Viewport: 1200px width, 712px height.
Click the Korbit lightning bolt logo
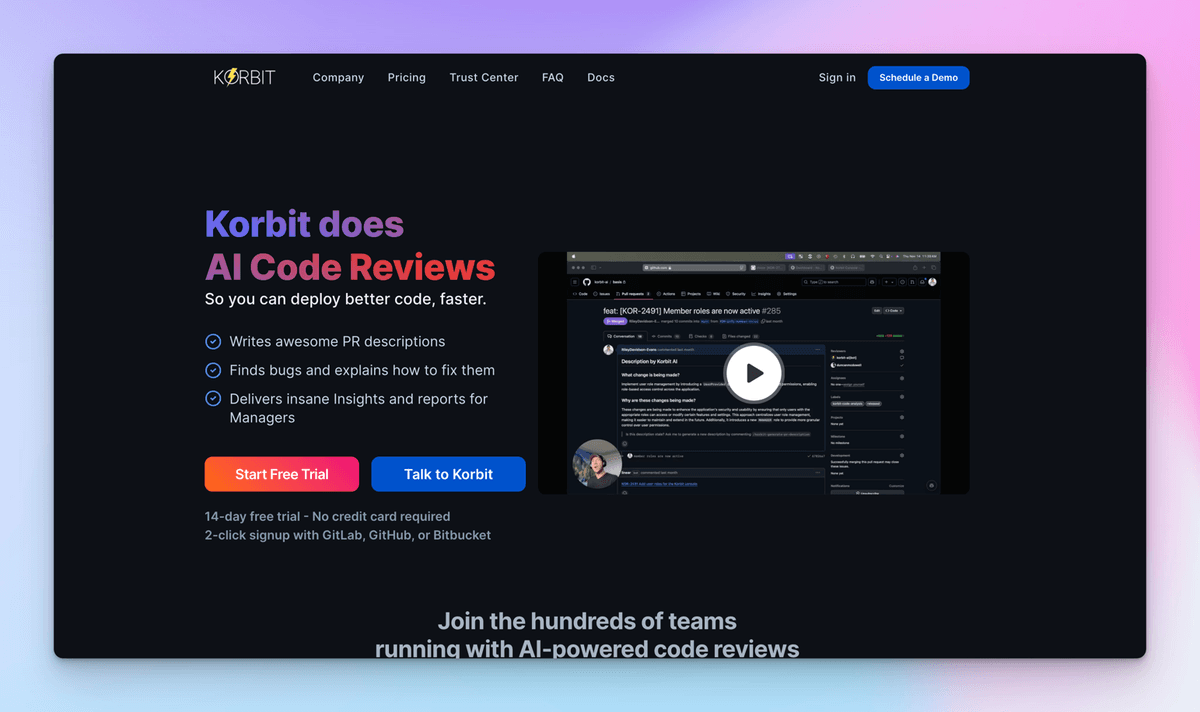coord(234,76)
